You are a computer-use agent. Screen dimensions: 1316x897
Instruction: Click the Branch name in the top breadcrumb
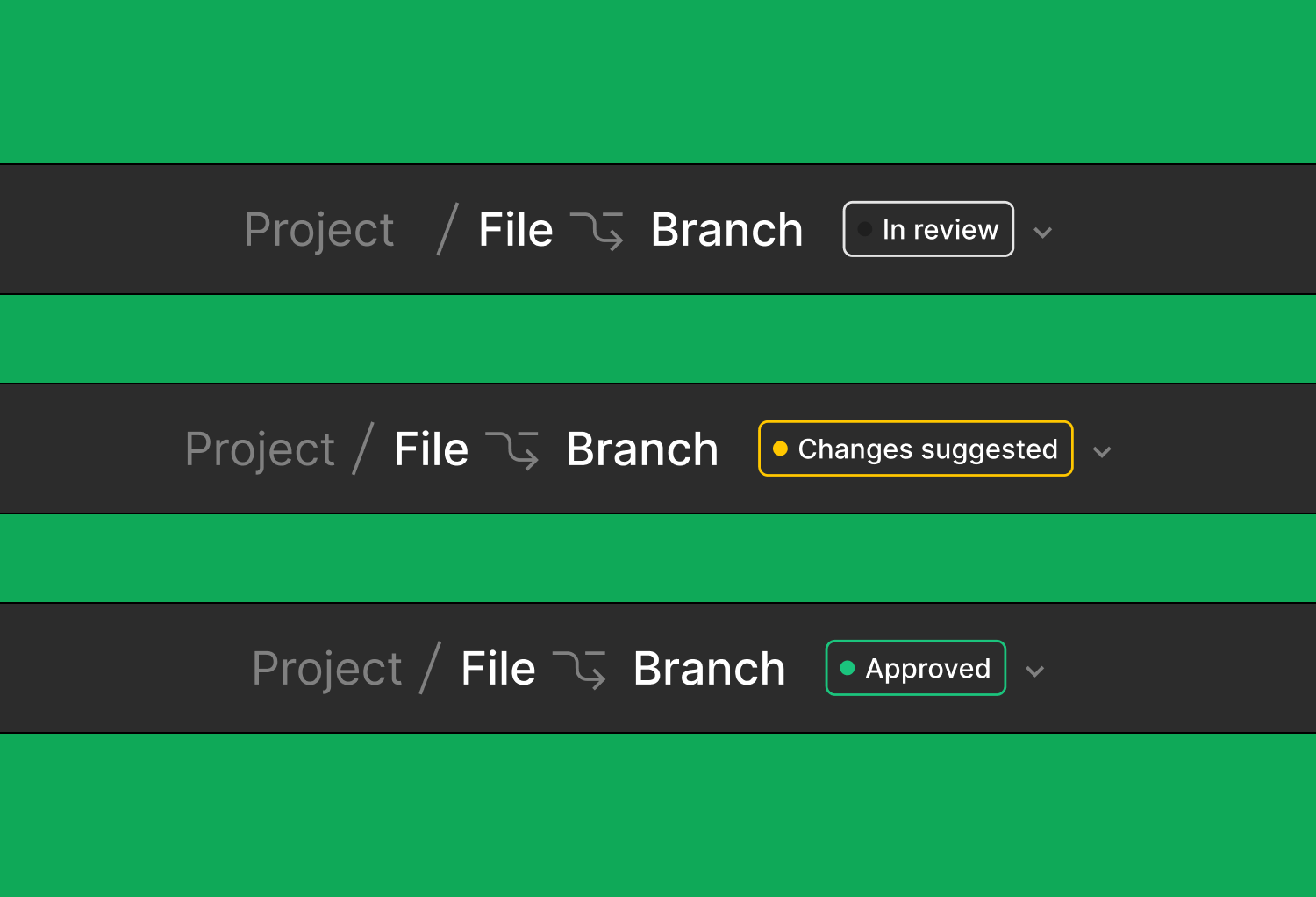(x=726, y=229)
